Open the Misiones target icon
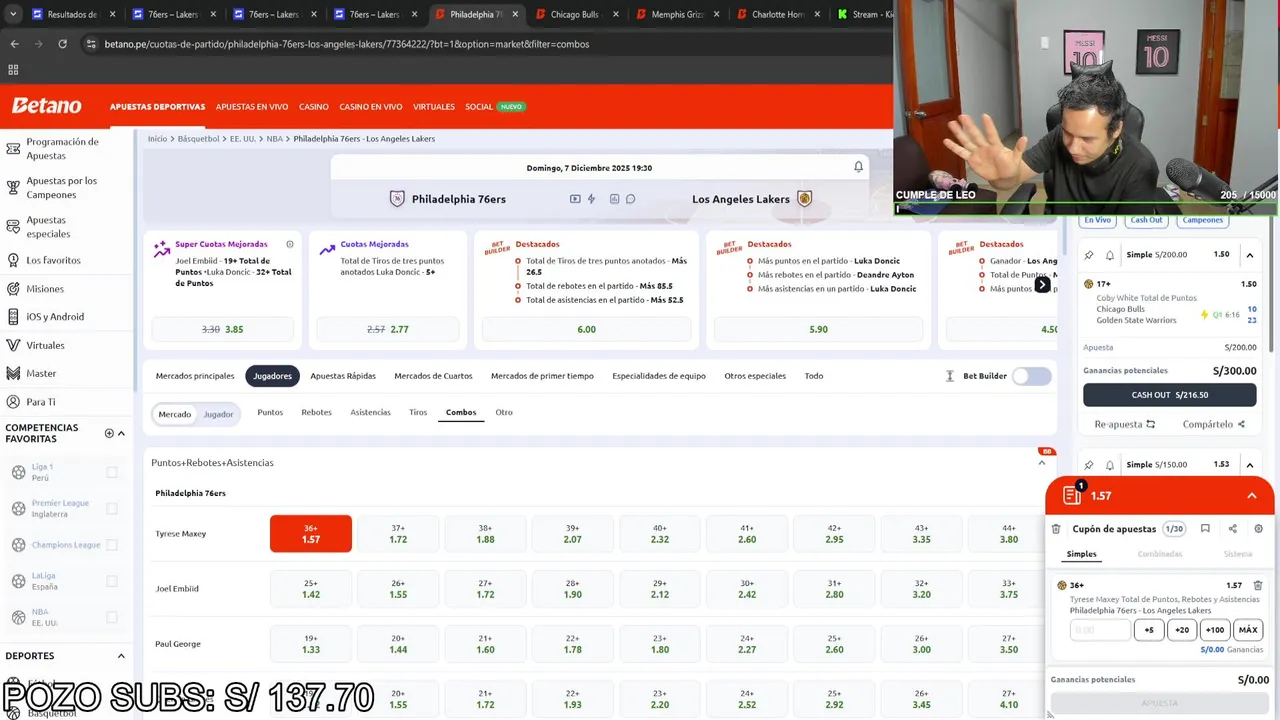This screenshot has width=1280, height=720. [x=13, y=288]
